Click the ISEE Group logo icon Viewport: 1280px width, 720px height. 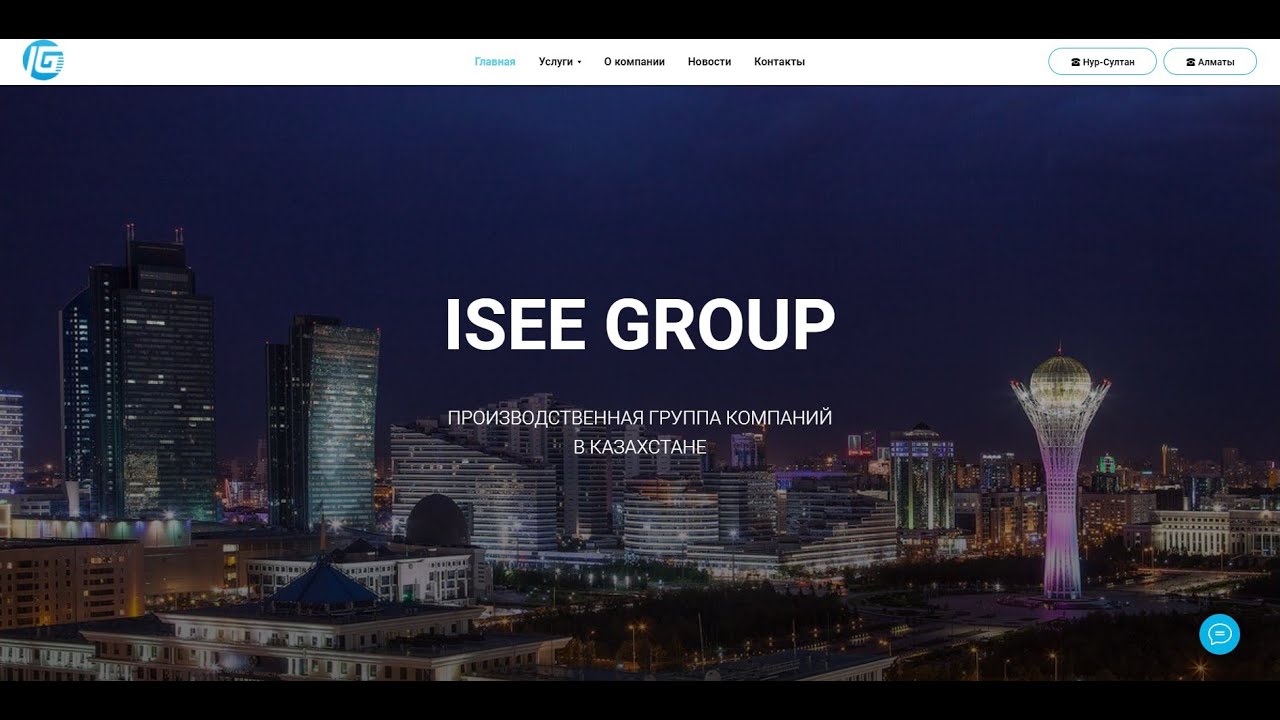44,61
